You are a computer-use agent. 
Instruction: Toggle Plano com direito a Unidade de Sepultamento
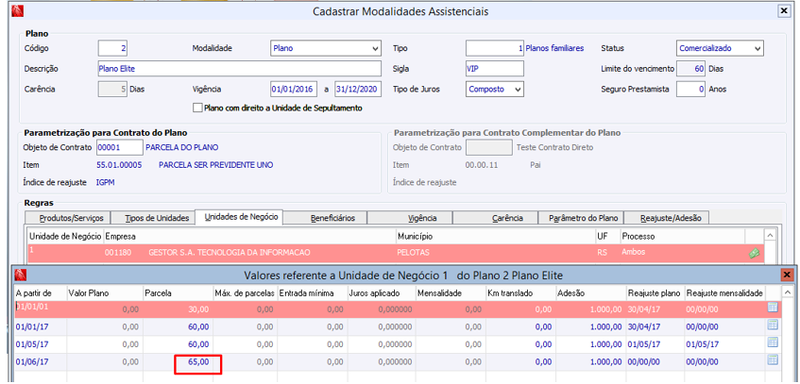197,108
